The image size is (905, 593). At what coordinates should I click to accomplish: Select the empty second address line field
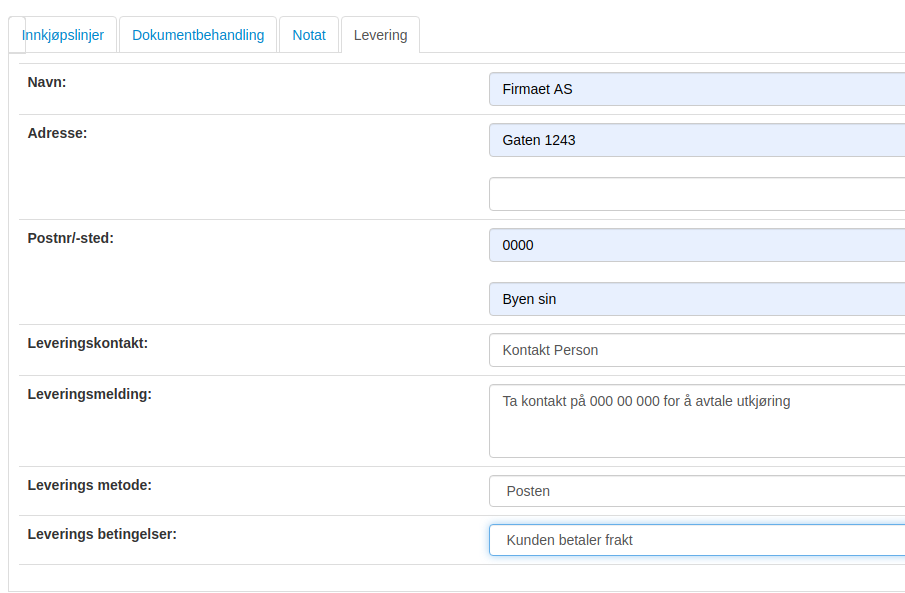[x=697, y=194]
